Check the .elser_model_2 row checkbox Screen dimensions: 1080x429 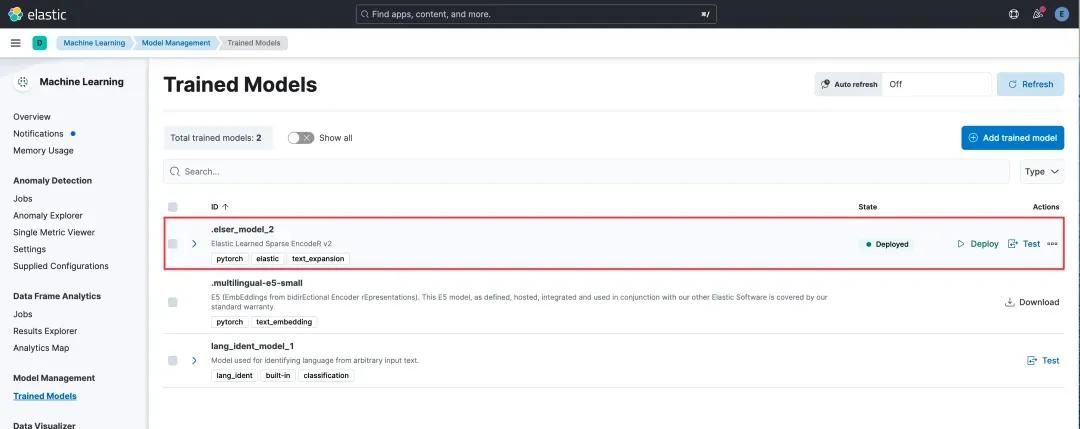point(173,244)
